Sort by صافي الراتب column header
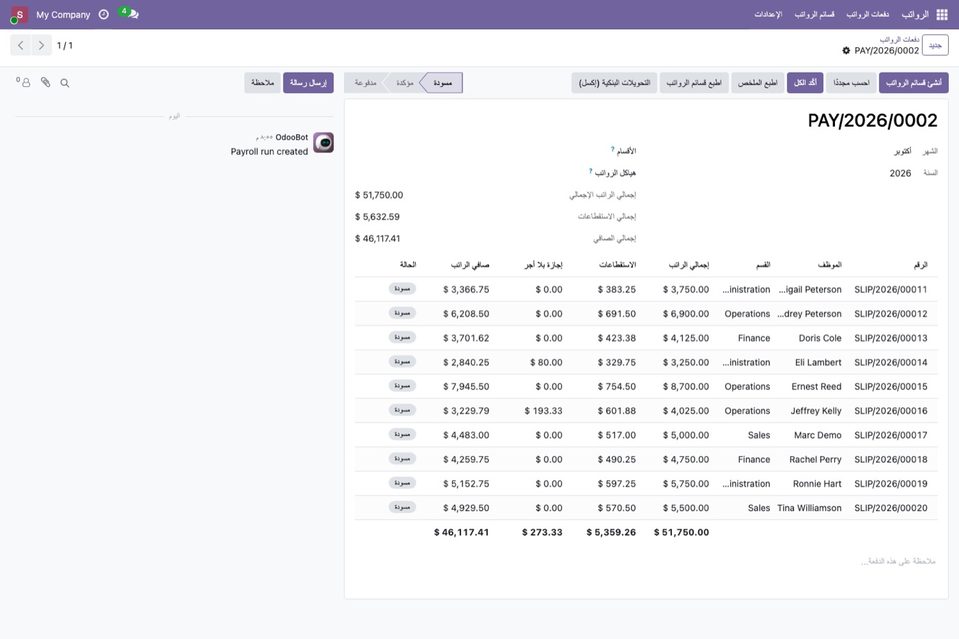The image size is (959, 639). pos(470,265)
